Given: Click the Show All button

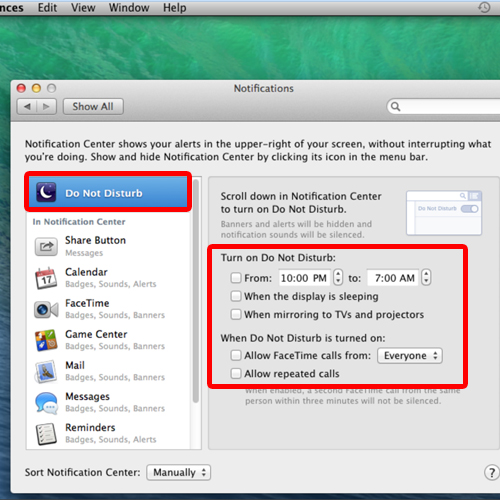Looking at the screenshot, I should pos(93,107).
